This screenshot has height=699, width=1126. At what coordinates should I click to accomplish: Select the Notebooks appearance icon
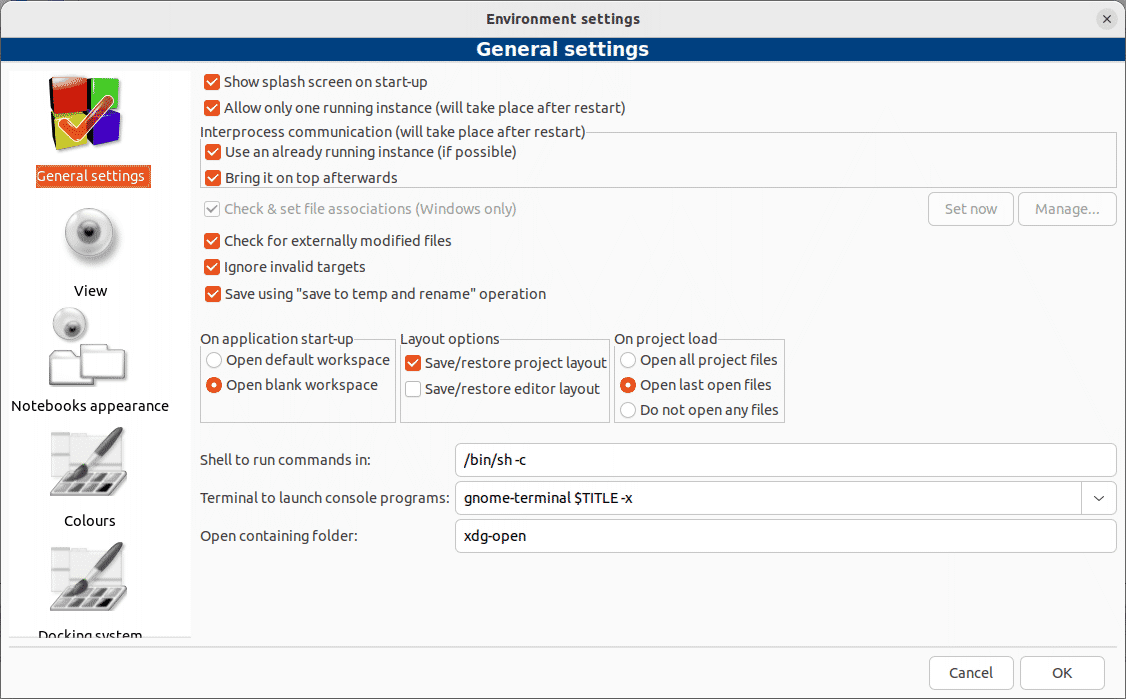(x=86, y=349)
